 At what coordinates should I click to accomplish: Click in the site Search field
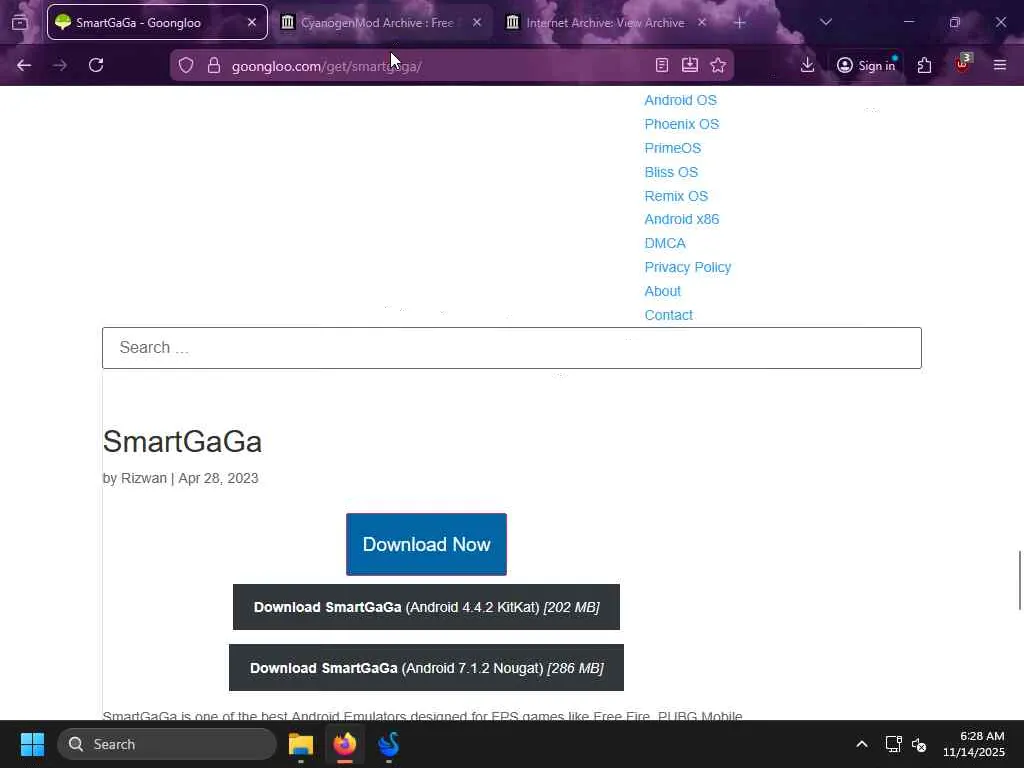click(512, 348)
